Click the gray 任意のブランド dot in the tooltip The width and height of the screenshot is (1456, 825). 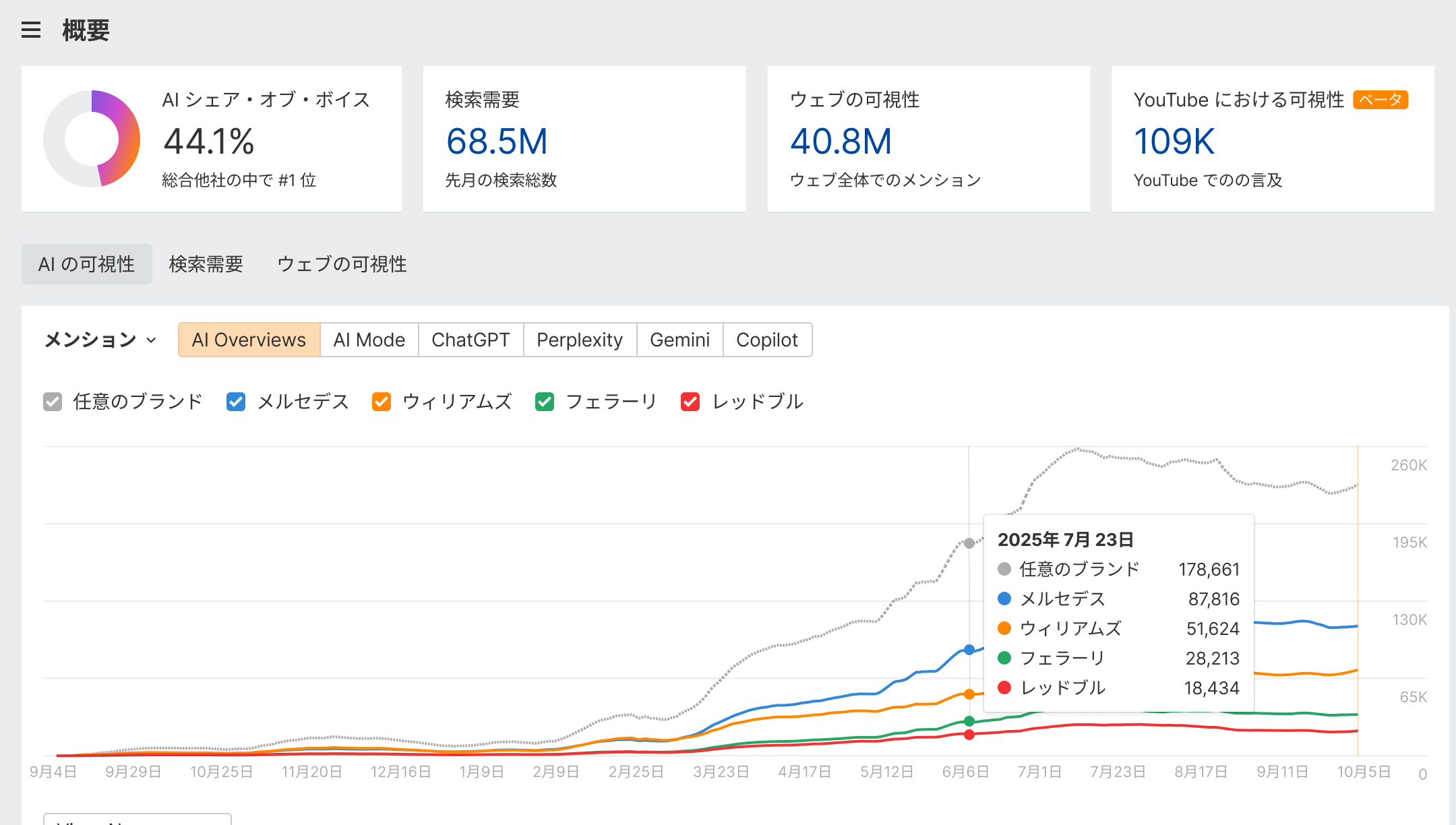[x=1006, y=569]
